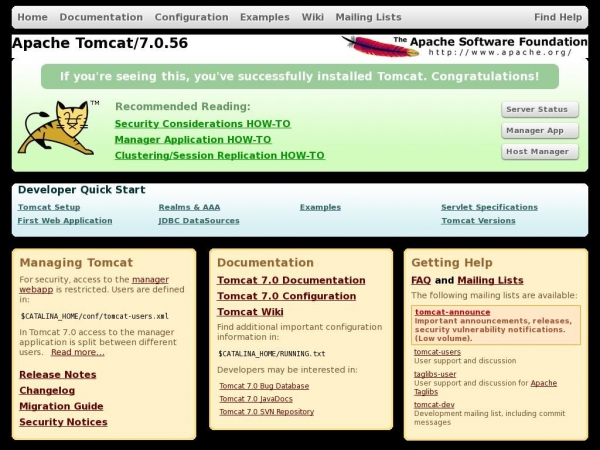Open Security Considerations HOW-TO link
This screenshot has height=450, width=600.
tap(203, 124)
